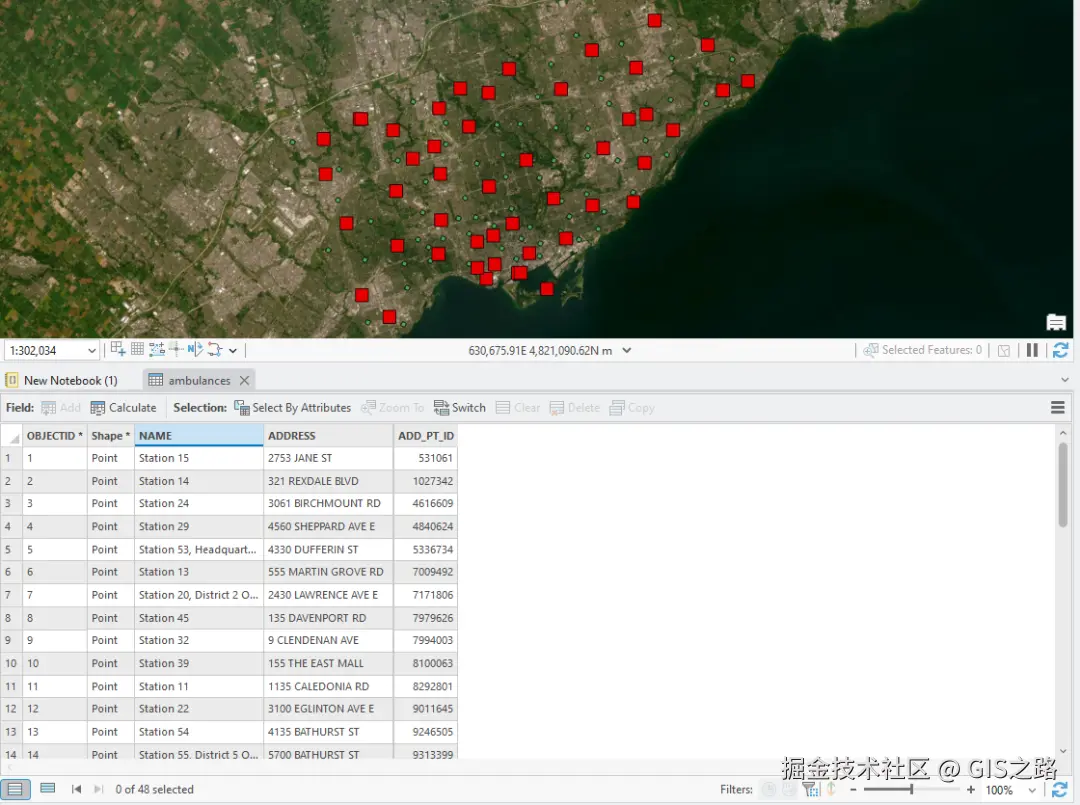Click the Station 54 name cell
This screenshot has height=805, width=1080.
pos(199,731)
